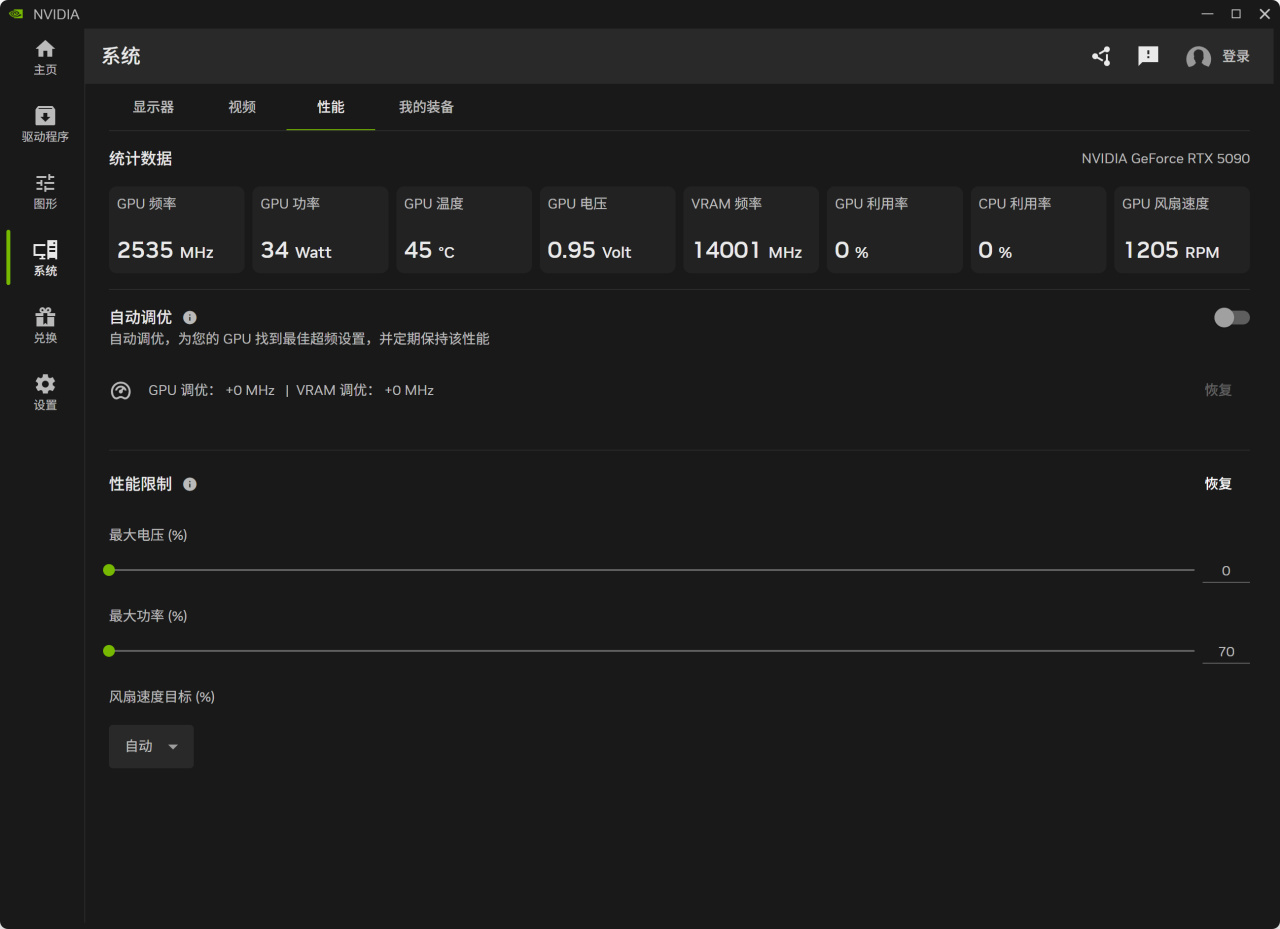Click the NVIDIA logo in the title bar
The width and height of the screenshot is (1280, 929).
[15, 14]
